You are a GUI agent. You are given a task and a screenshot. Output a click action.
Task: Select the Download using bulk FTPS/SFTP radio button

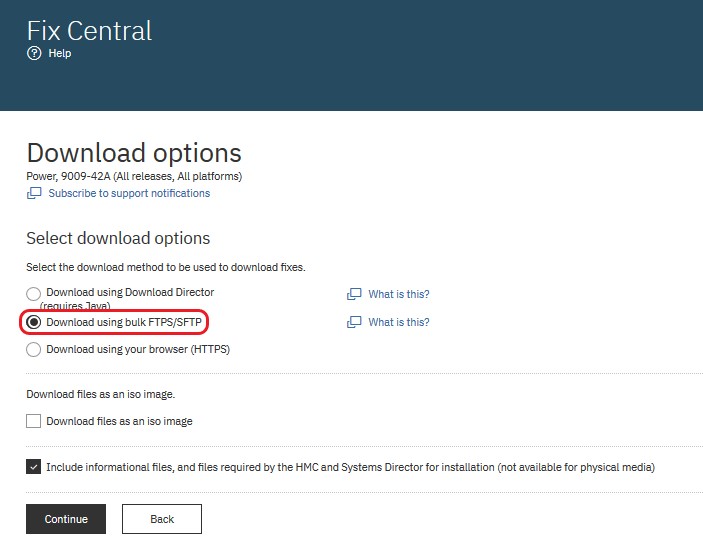[x=34, y=322]
